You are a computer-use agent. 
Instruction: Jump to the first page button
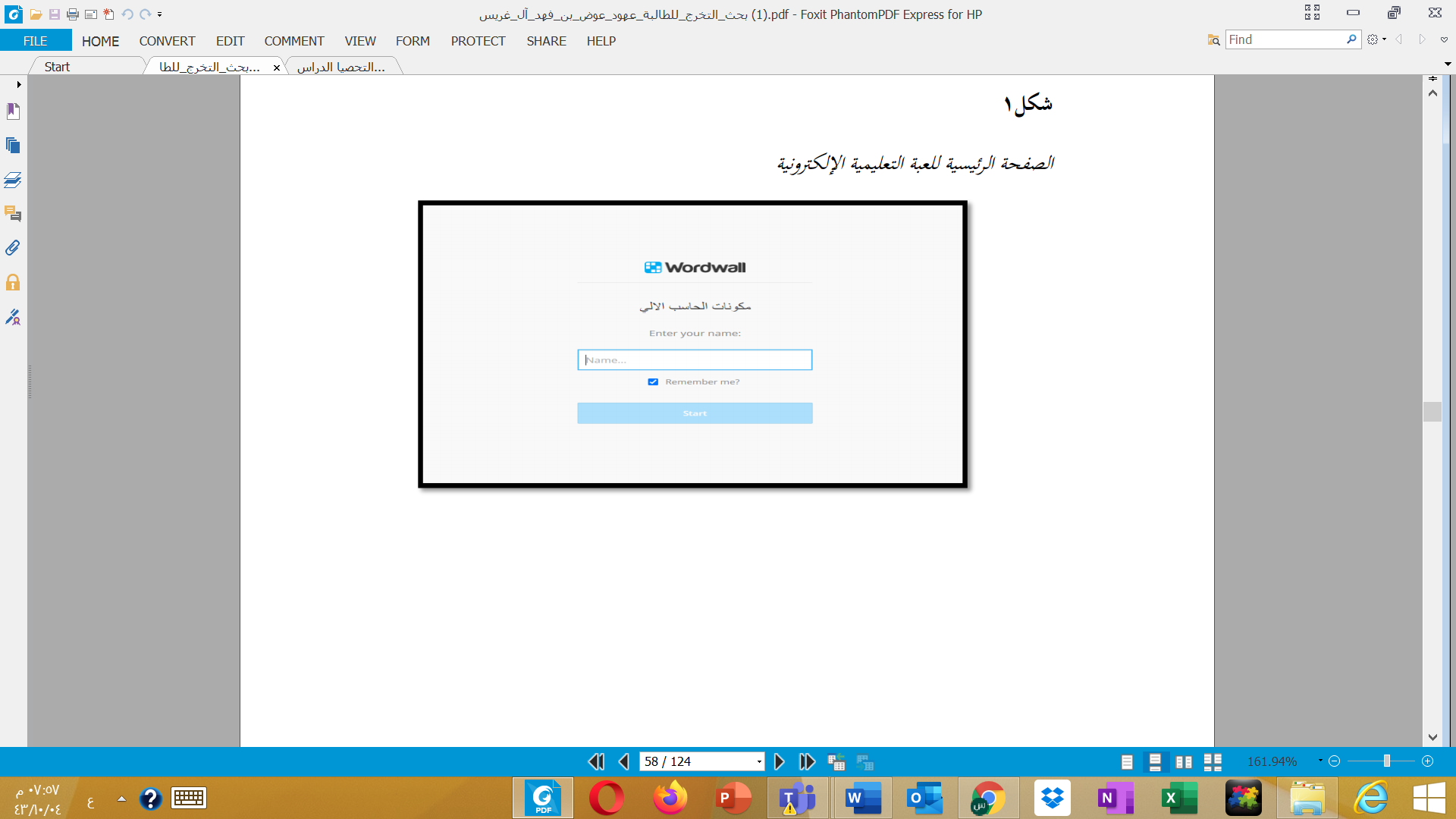point(597,761)
